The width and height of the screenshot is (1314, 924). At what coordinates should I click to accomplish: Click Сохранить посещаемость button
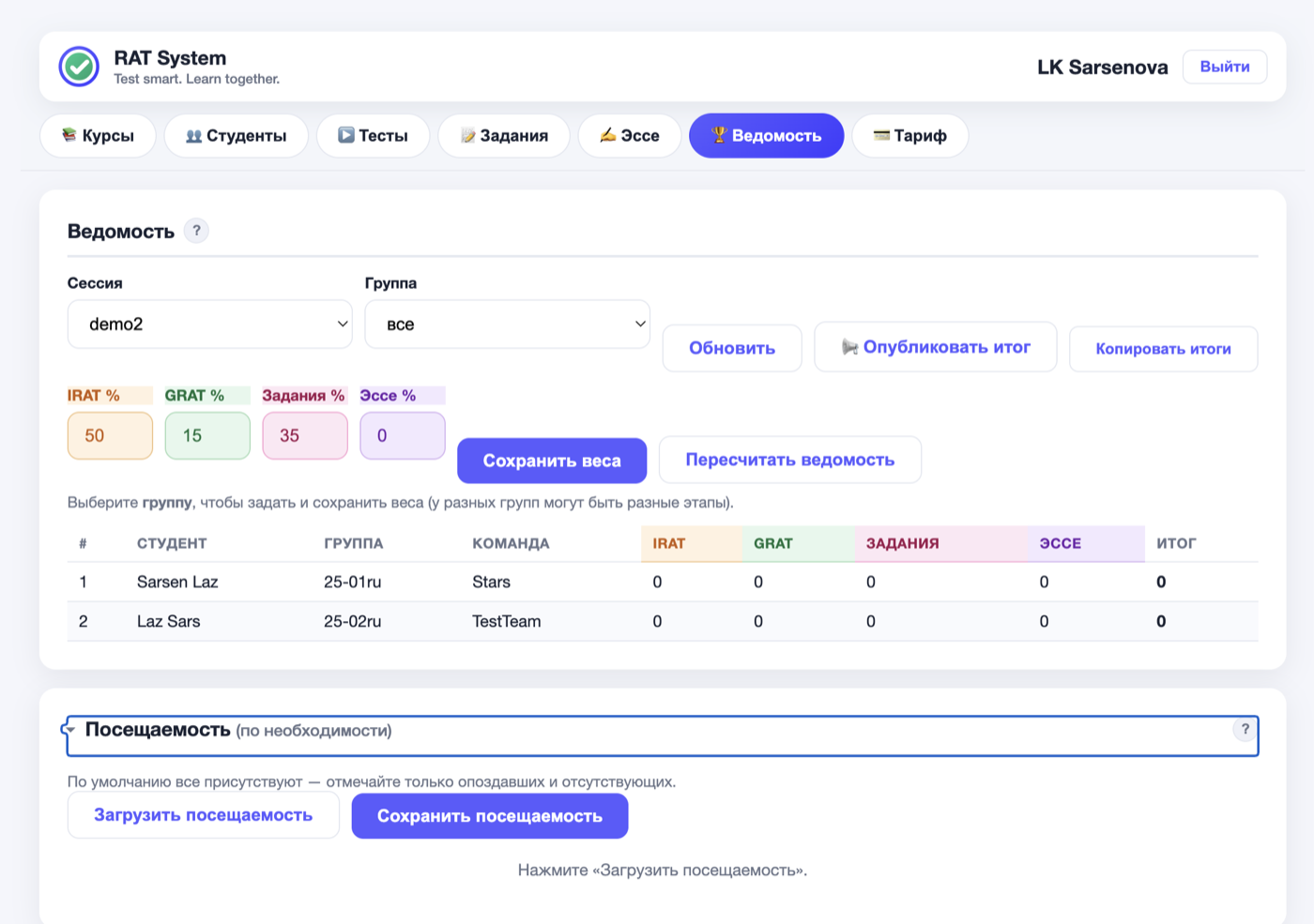[x=490, y=816]
